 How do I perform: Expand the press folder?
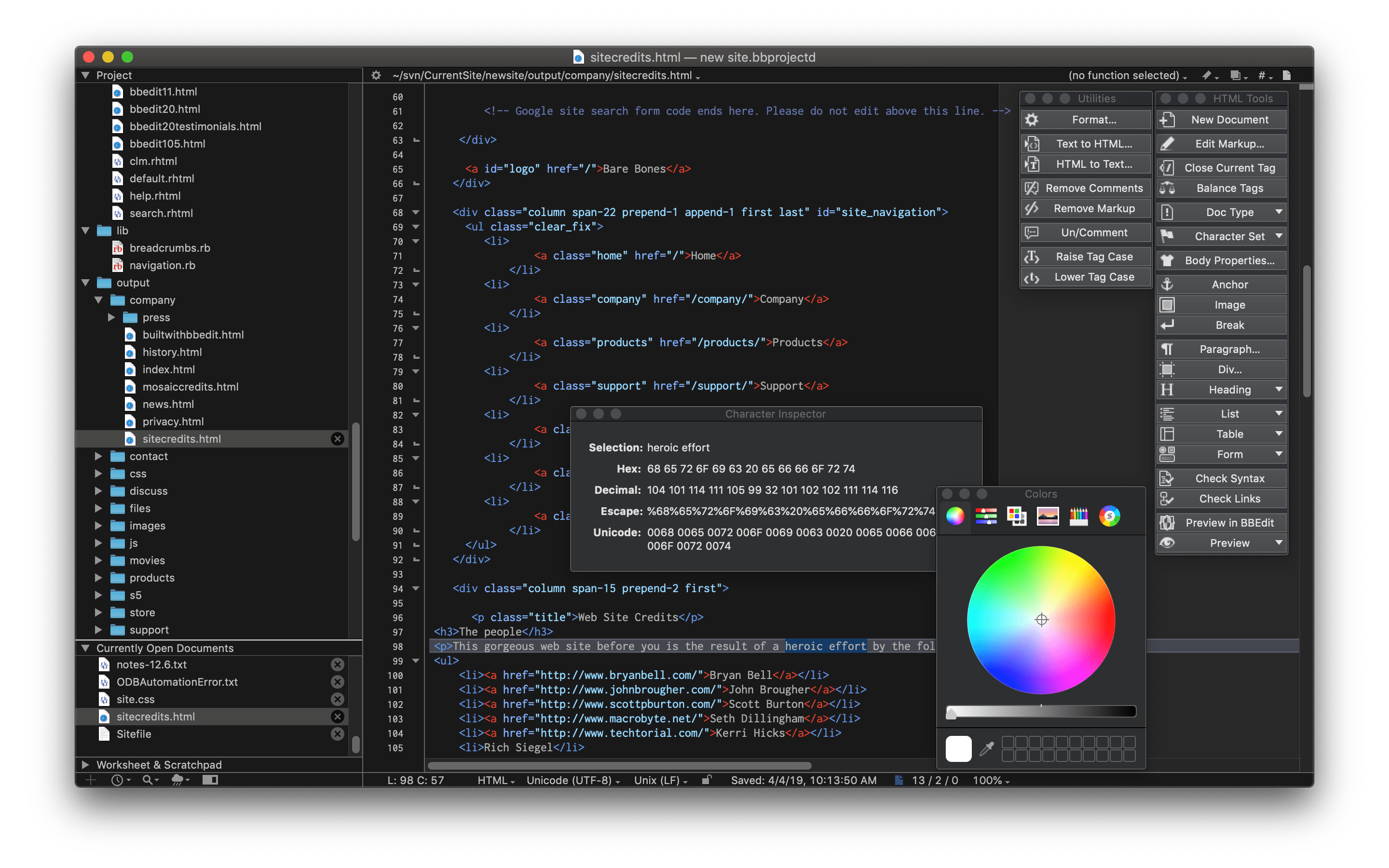tap(111, 317)
